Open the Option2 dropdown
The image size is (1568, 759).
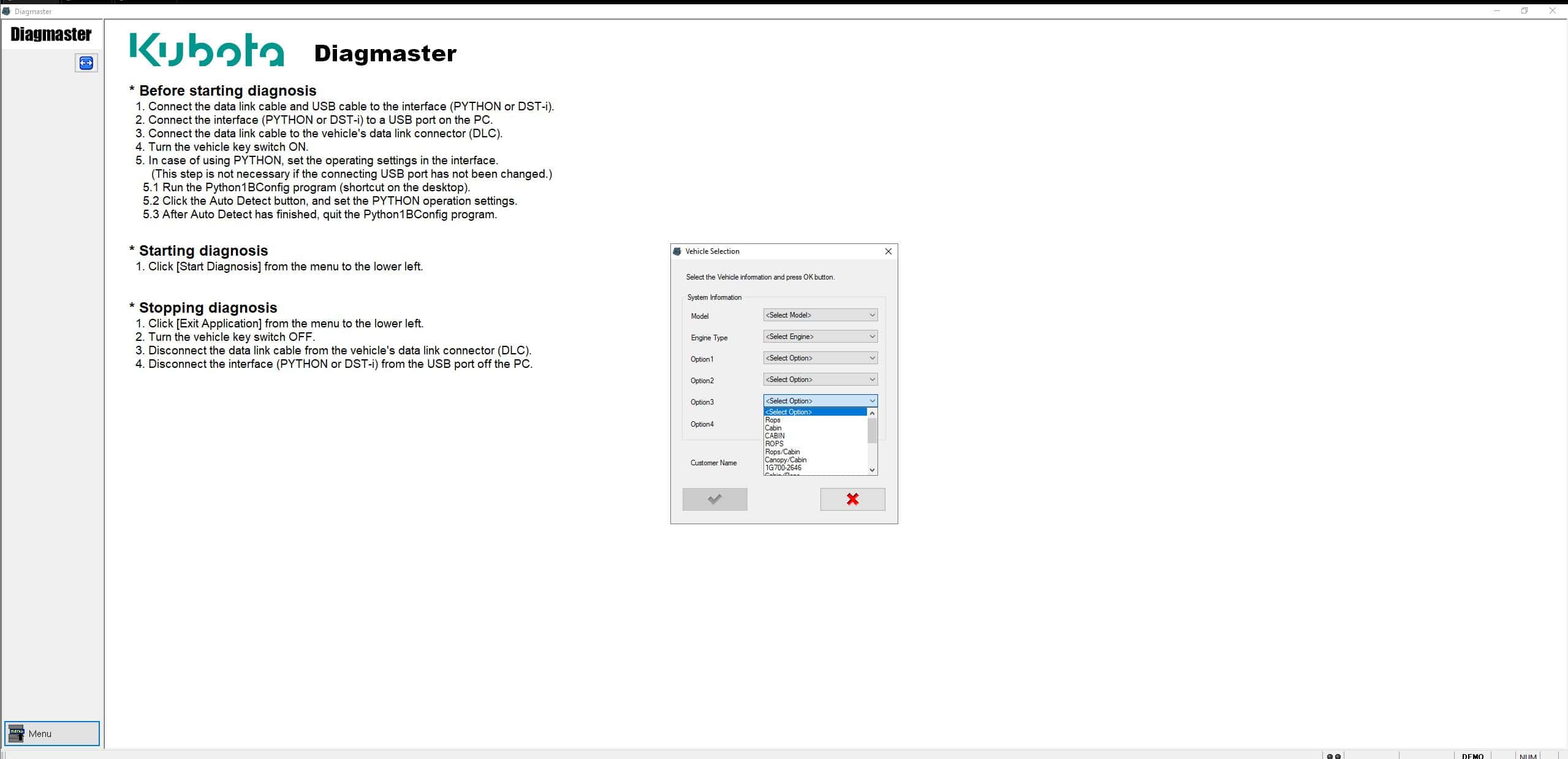point(820,379)
